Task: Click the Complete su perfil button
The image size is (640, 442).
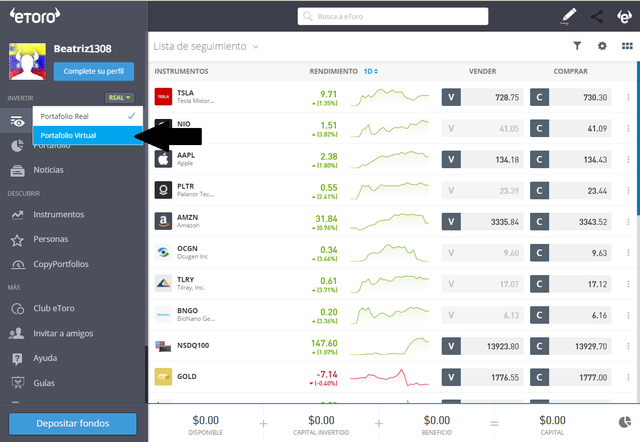Action: tap(94, 71)
